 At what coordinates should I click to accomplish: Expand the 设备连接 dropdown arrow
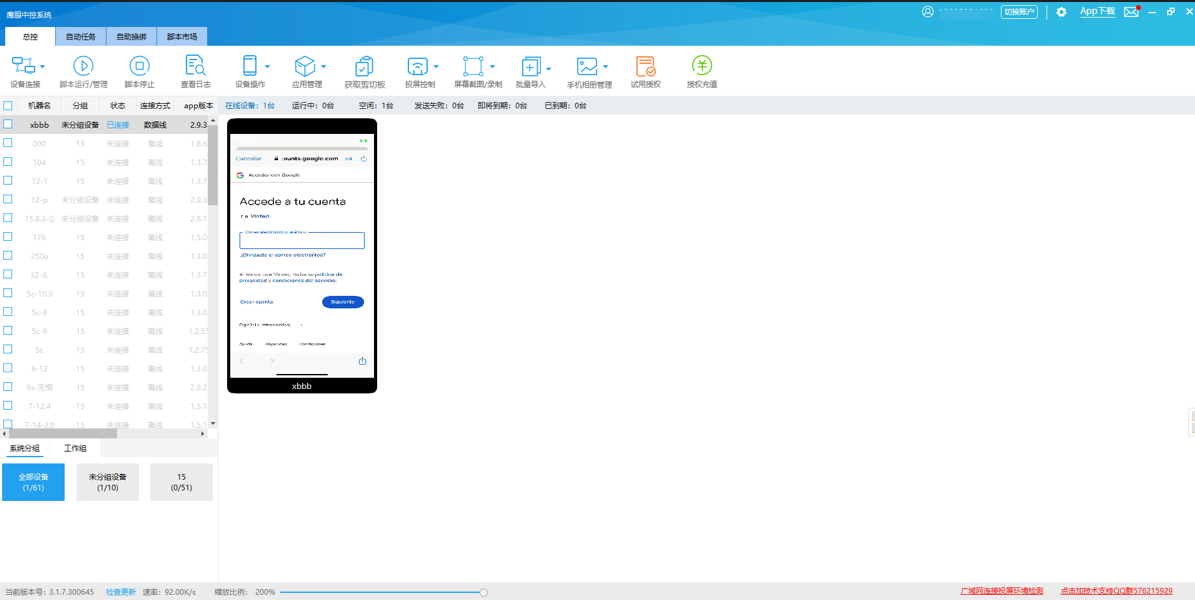point(42,66)
